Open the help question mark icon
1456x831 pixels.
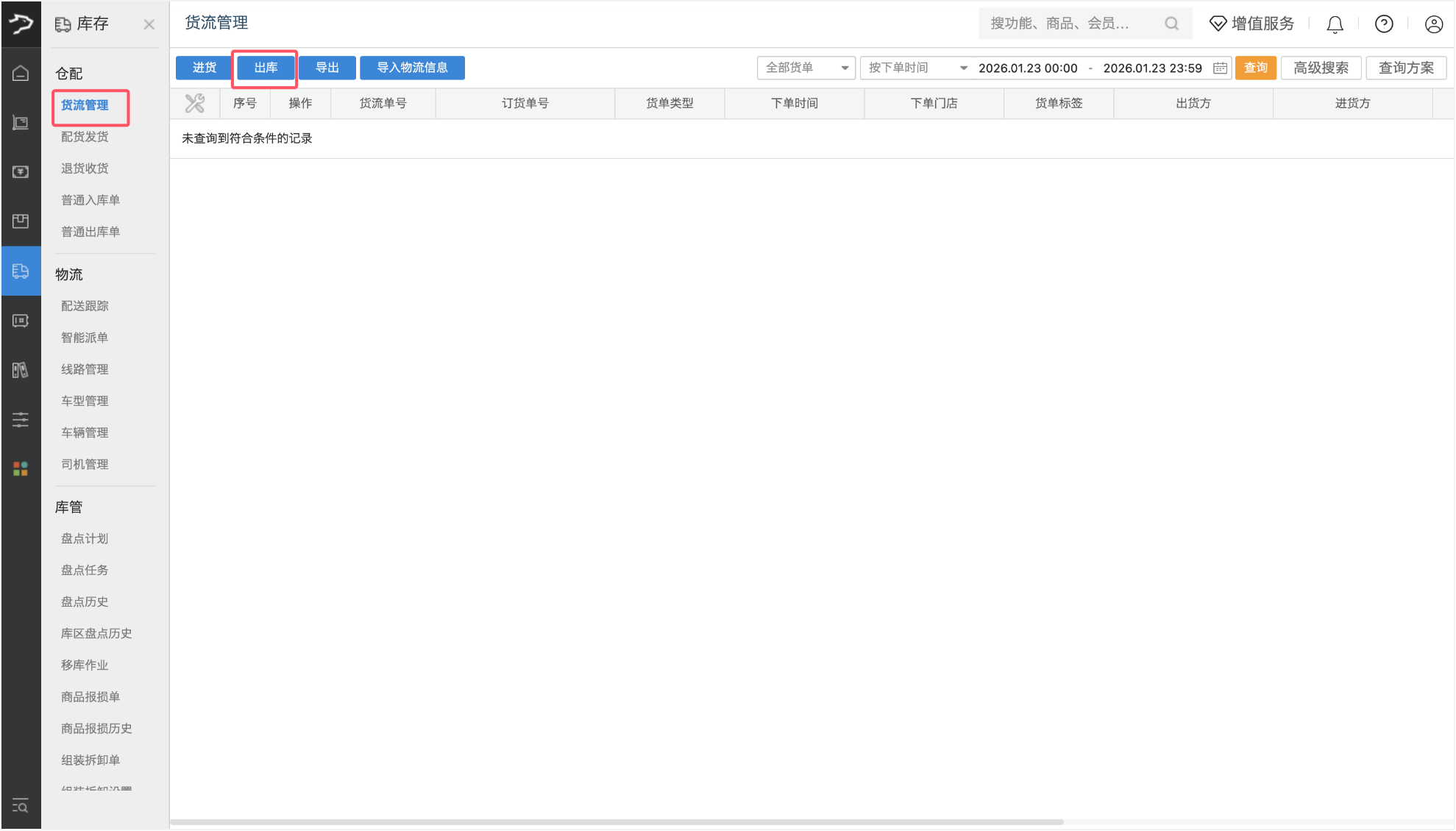pos(1384,24)
